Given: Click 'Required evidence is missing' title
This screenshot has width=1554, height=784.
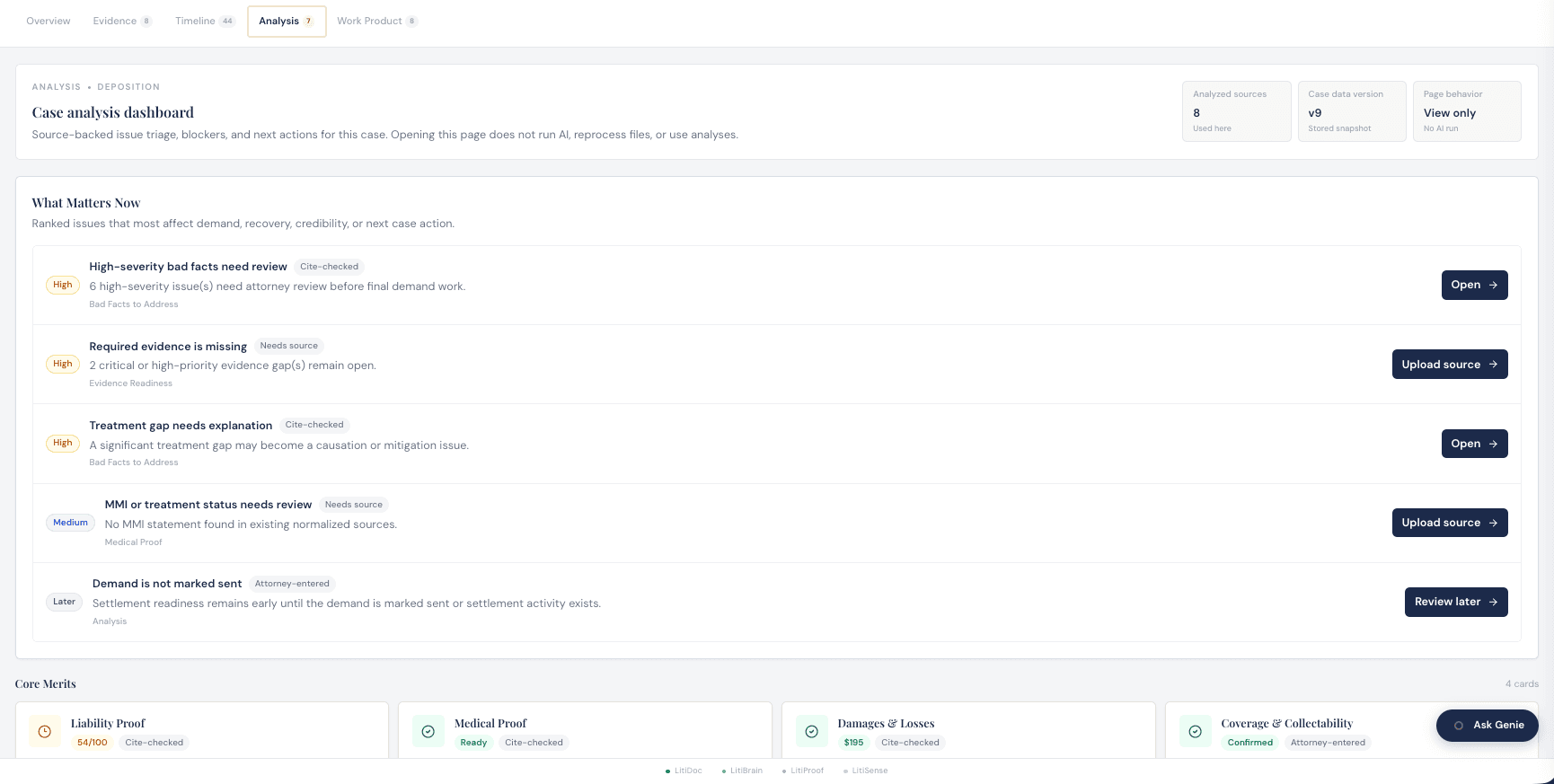Looking at the screenshot, I should [168, 346].
